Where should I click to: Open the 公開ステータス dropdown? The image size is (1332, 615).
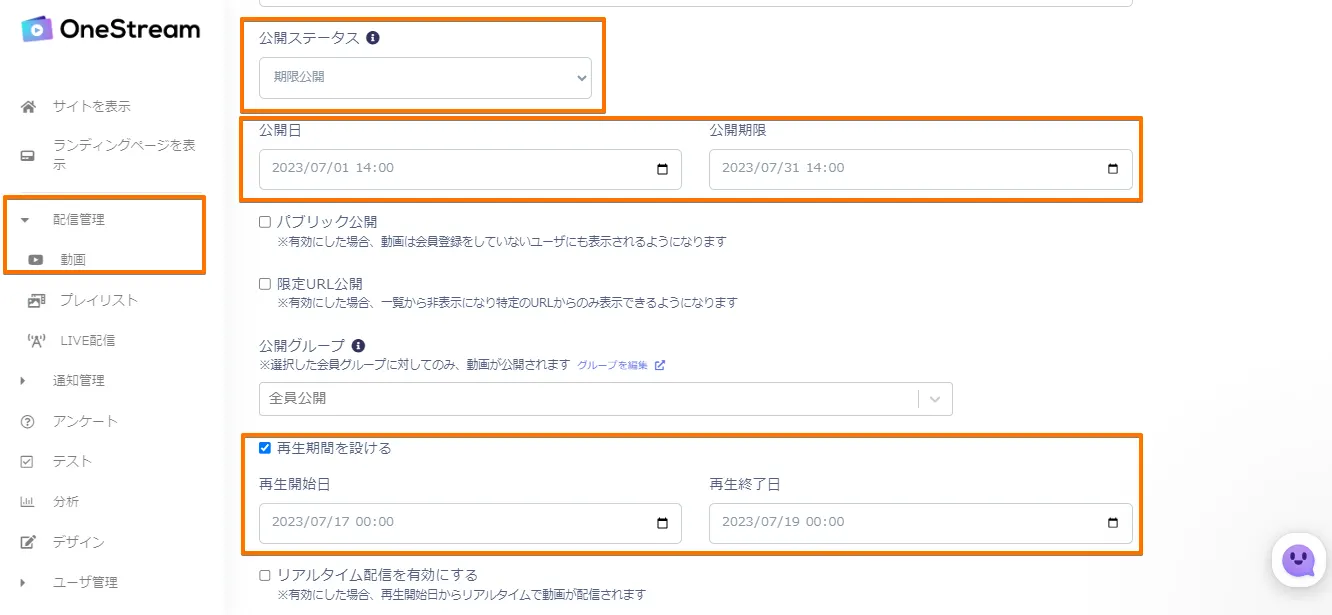pos(425,77)
